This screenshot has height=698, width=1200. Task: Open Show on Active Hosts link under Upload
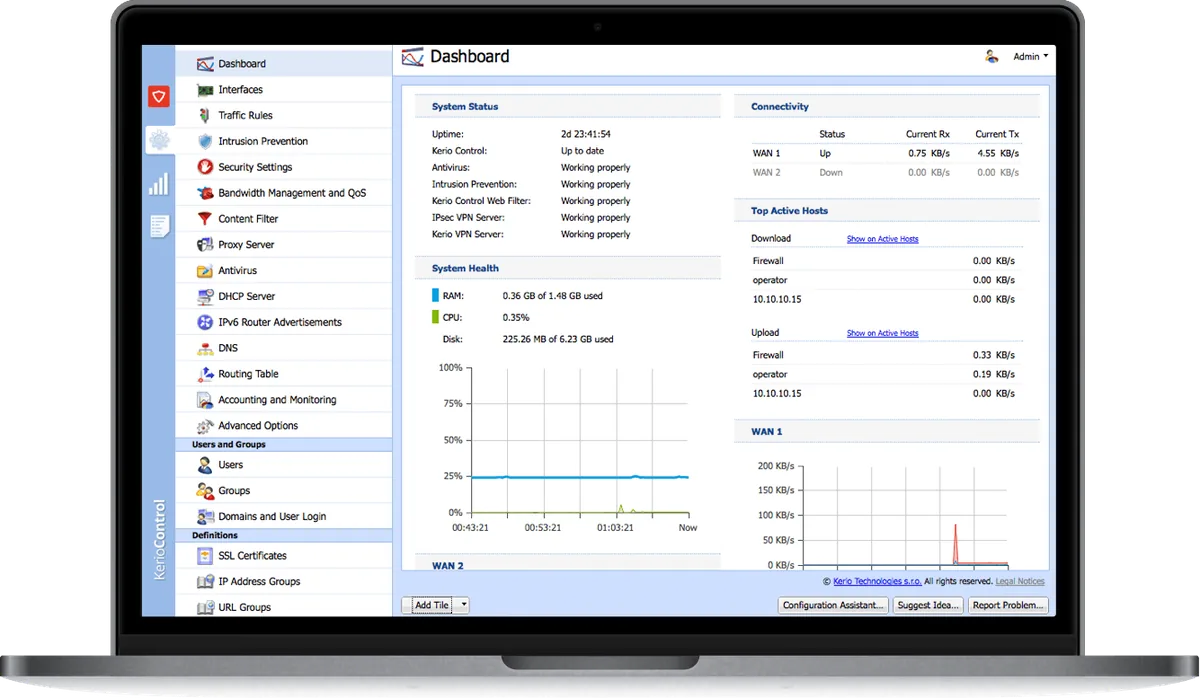click(882, 333)
